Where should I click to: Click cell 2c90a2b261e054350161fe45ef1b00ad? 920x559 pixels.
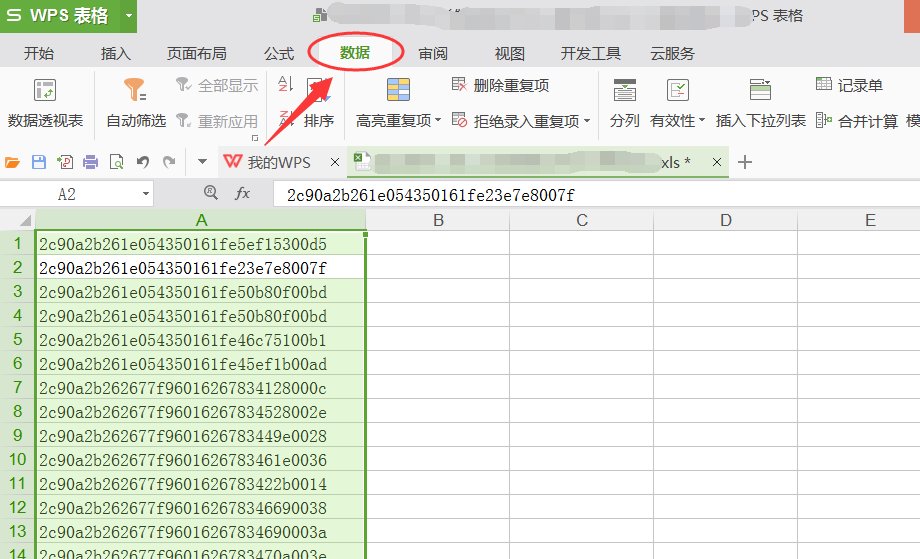pos(201,364)
